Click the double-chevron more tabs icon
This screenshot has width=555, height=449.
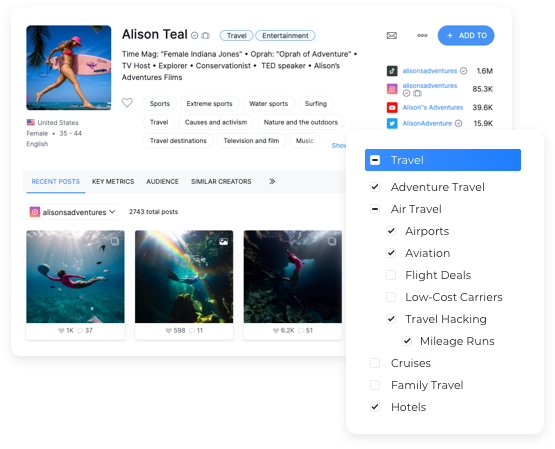(272, 182)
